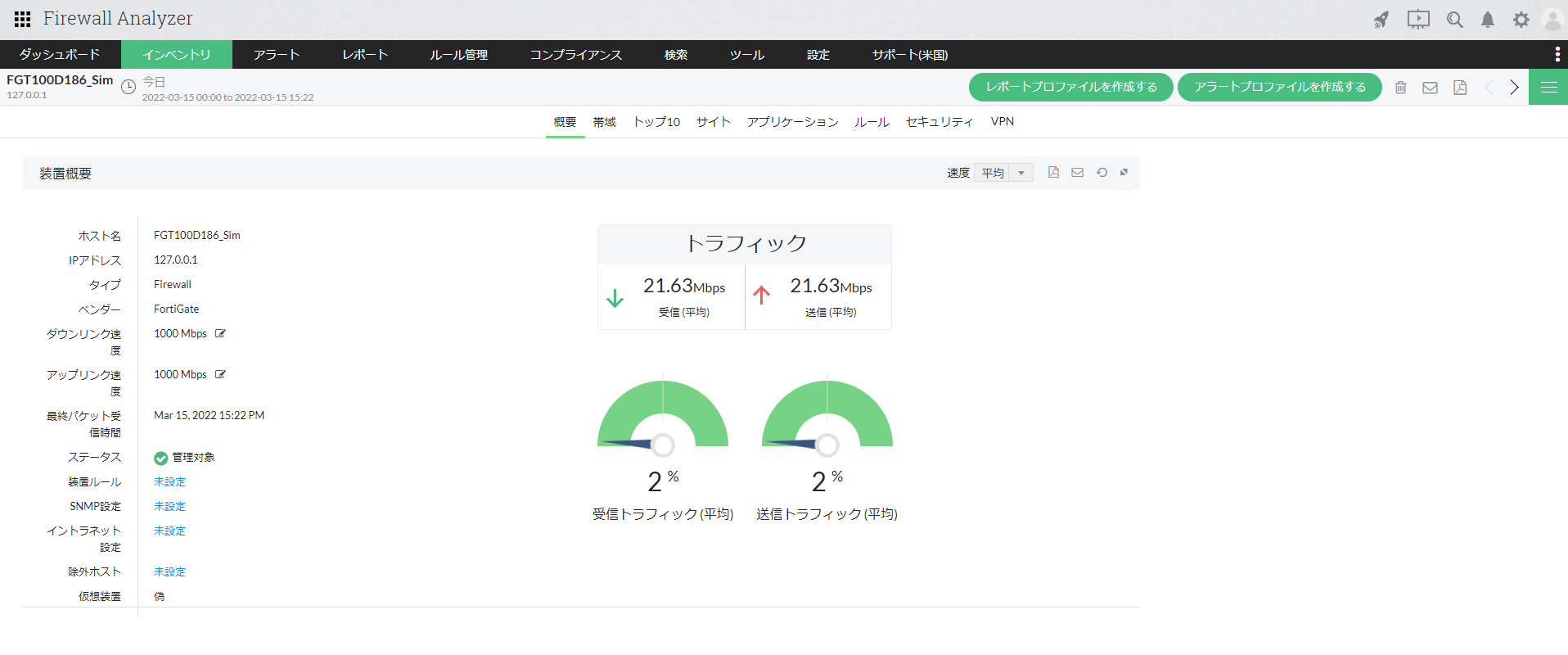Edit the アップリンク速度 1000 Mbps value
Viewport: 1568px width, 655px height.
(220, 374)
